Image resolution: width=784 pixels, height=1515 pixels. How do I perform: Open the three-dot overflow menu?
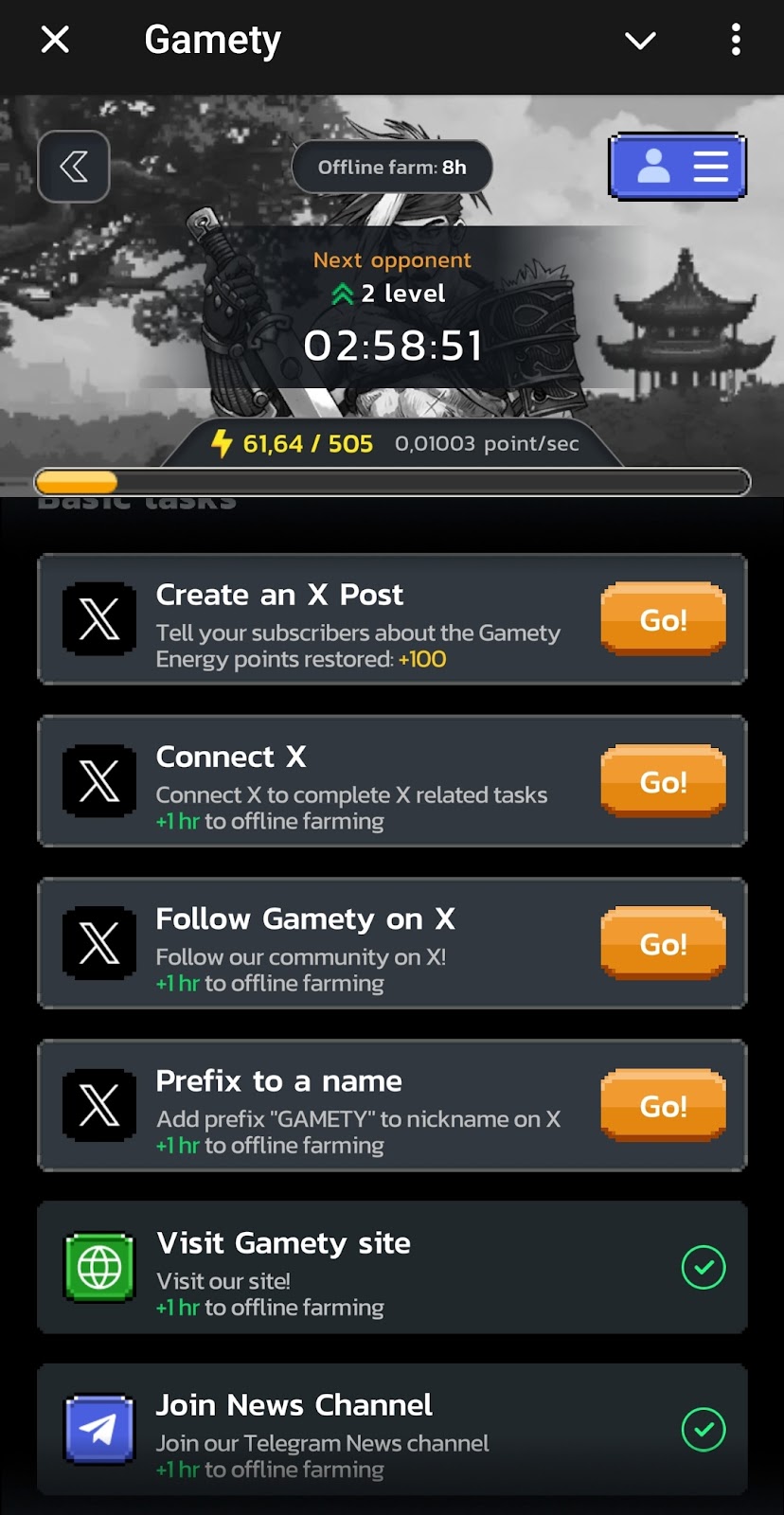click(x=736, y=40)
